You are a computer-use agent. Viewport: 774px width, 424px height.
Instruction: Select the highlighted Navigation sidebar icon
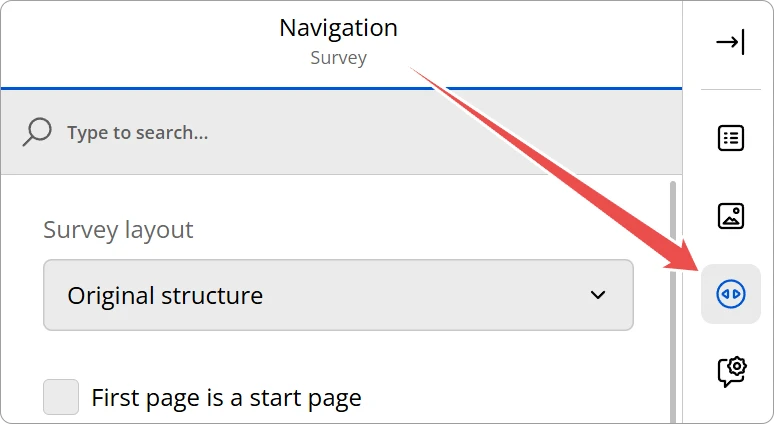coord(731,294)
